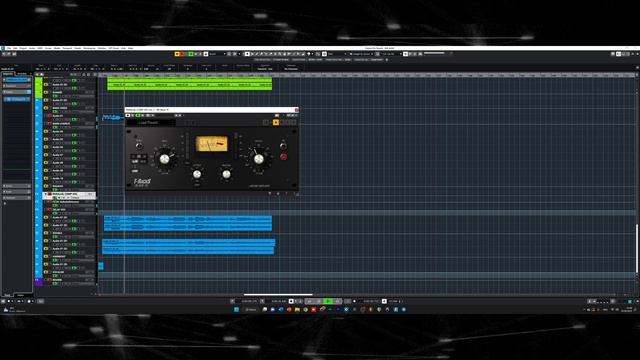Toggle plugin bypass button at plugin window top-left

[128, 116]
